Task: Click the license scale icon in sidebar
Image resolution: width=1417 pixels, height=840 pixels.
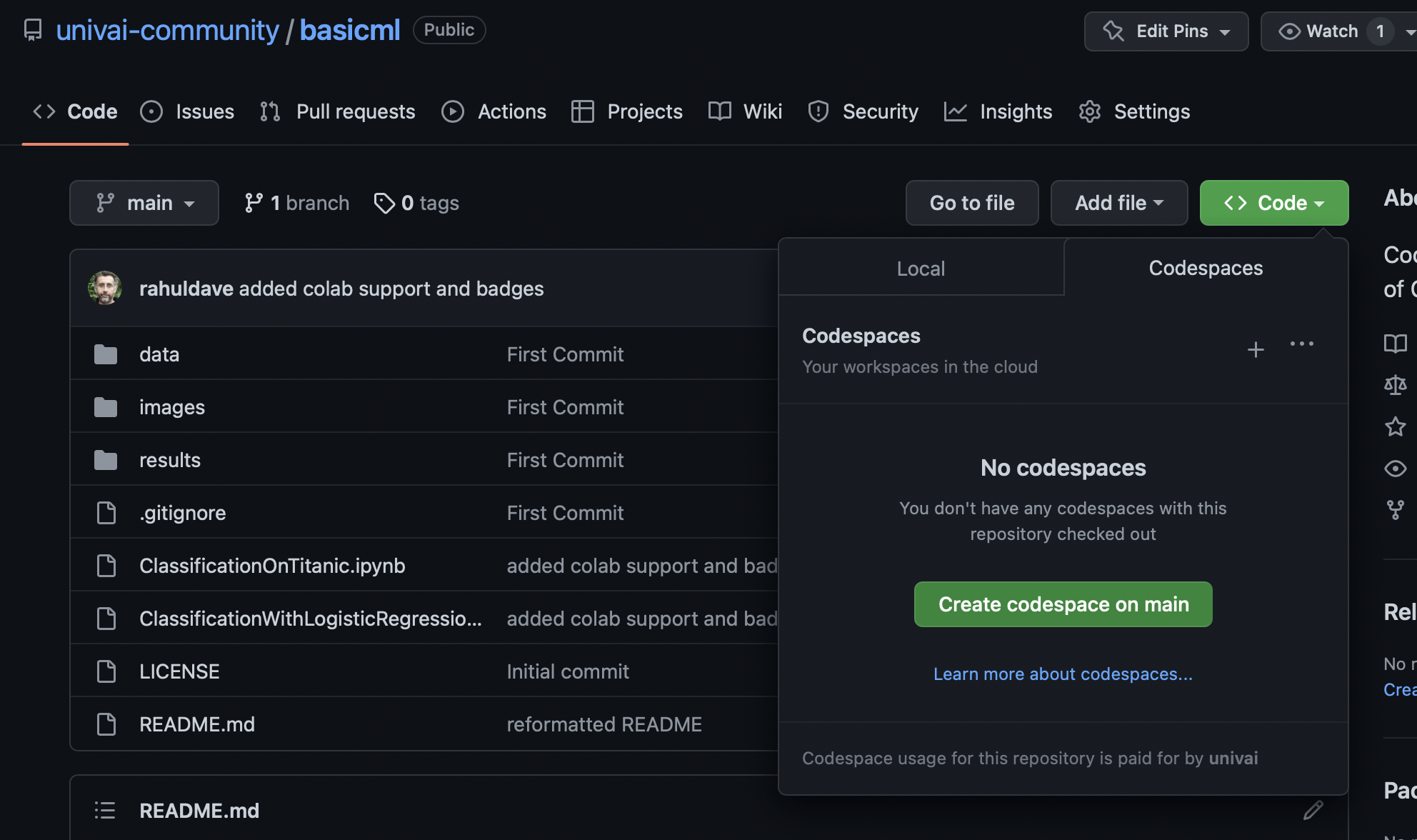Action: pos(1395,385)
